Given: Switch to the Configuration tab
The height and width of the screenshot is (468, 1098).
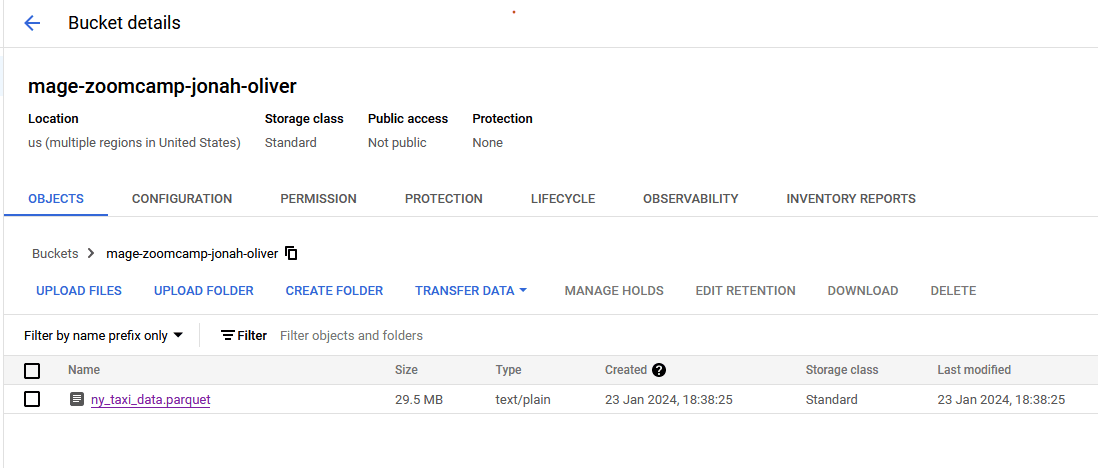Looking at the screenshot, I should pyautogui.click(x=182, y=199).
